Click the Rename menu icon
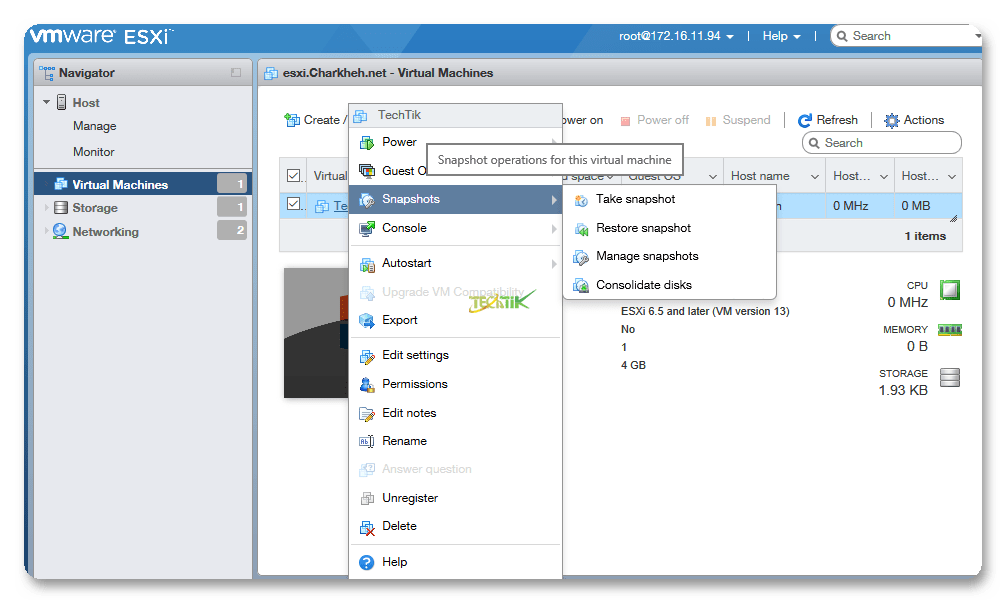The image size is (1006, 603). click(366, 441)
